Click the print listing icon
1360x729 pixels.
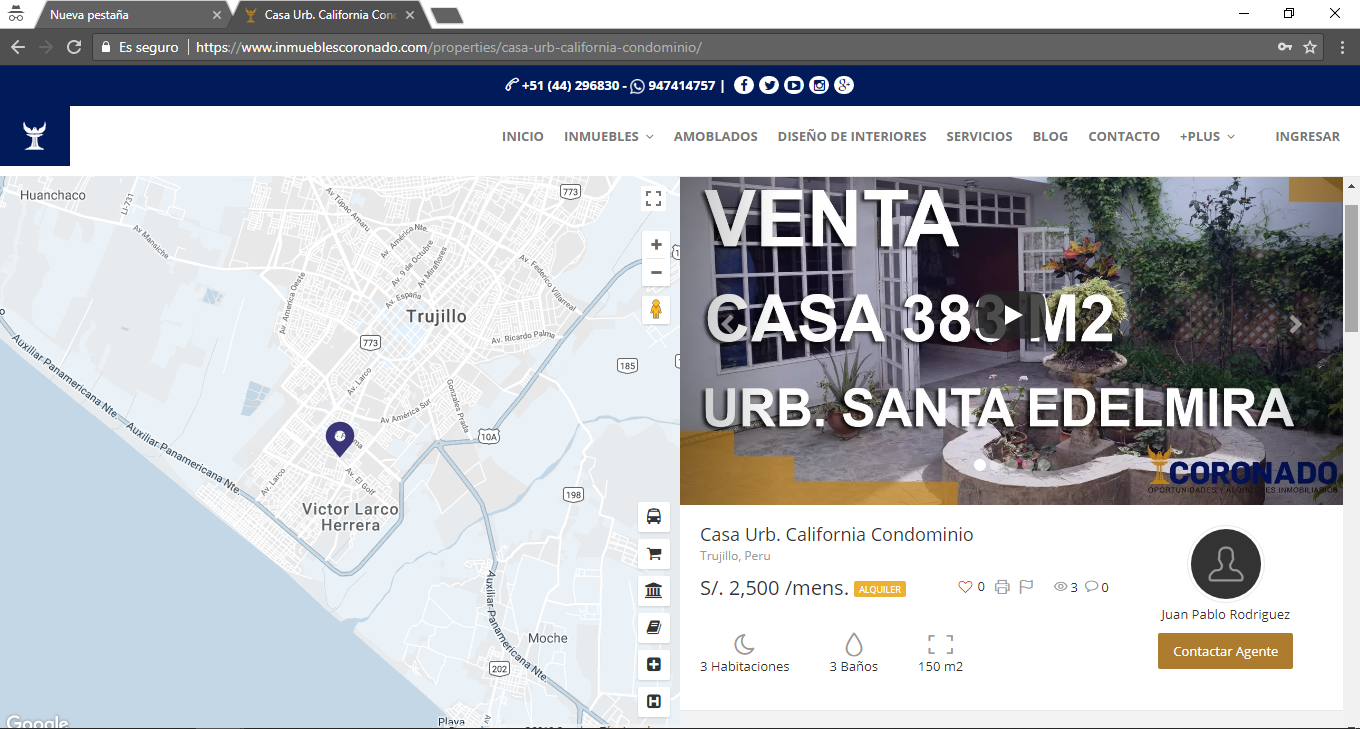(x=1002, y=587)
